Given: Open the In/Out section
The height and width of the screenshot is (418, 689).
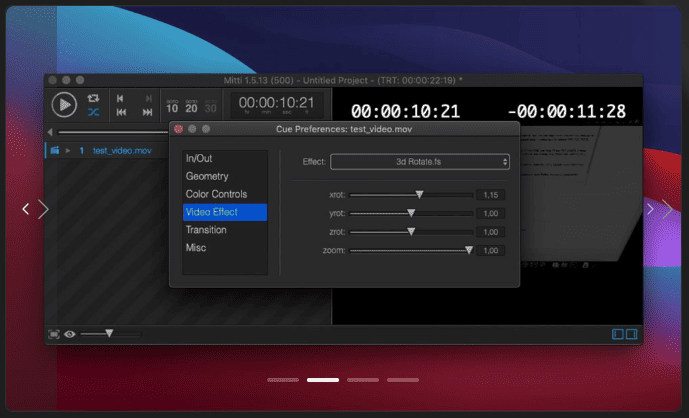Looking at the screenshot, I should (x=225, y=158).
